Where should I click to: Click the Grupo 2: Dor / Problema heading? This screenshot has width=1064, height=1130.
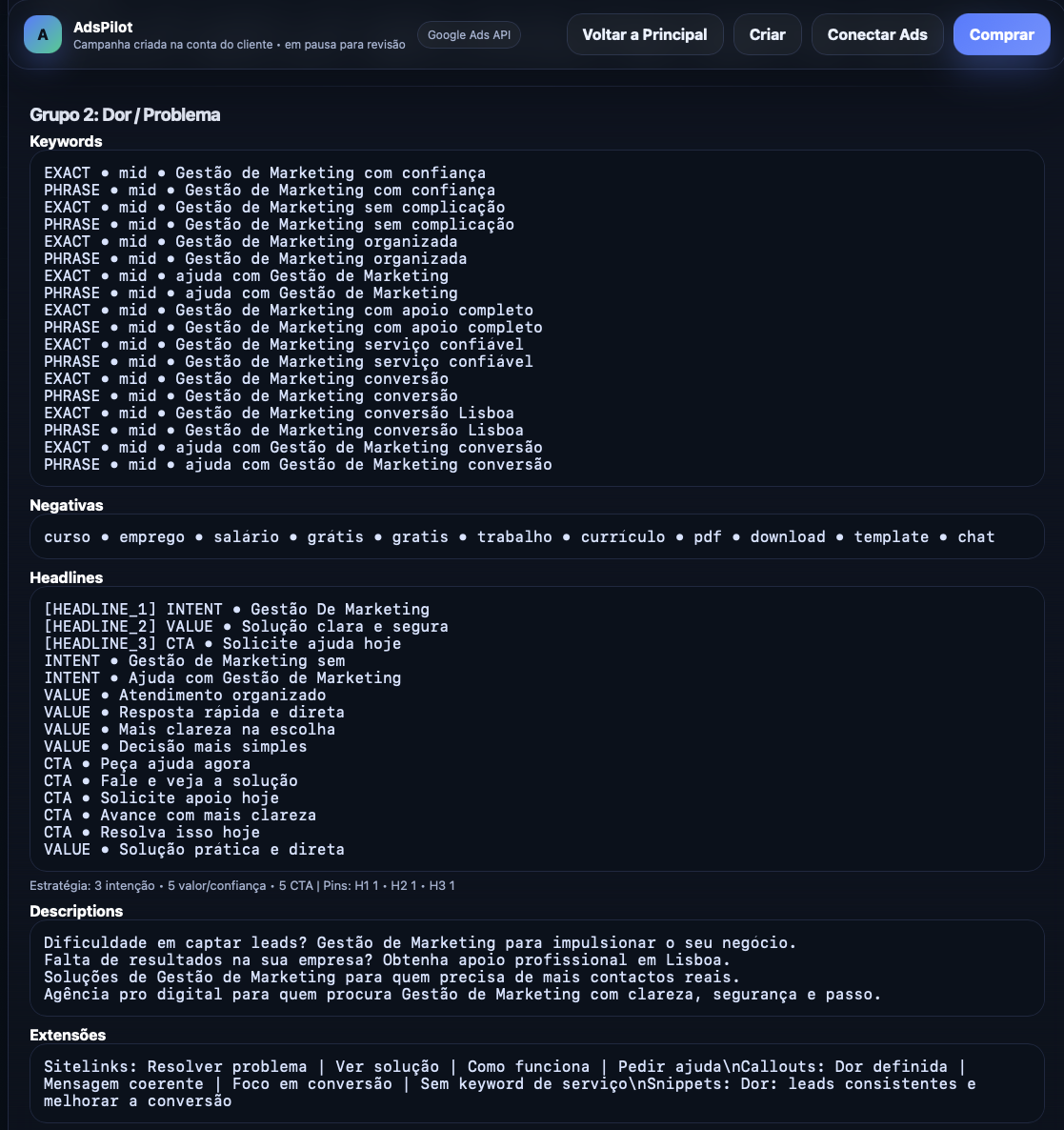pos(125,114)
